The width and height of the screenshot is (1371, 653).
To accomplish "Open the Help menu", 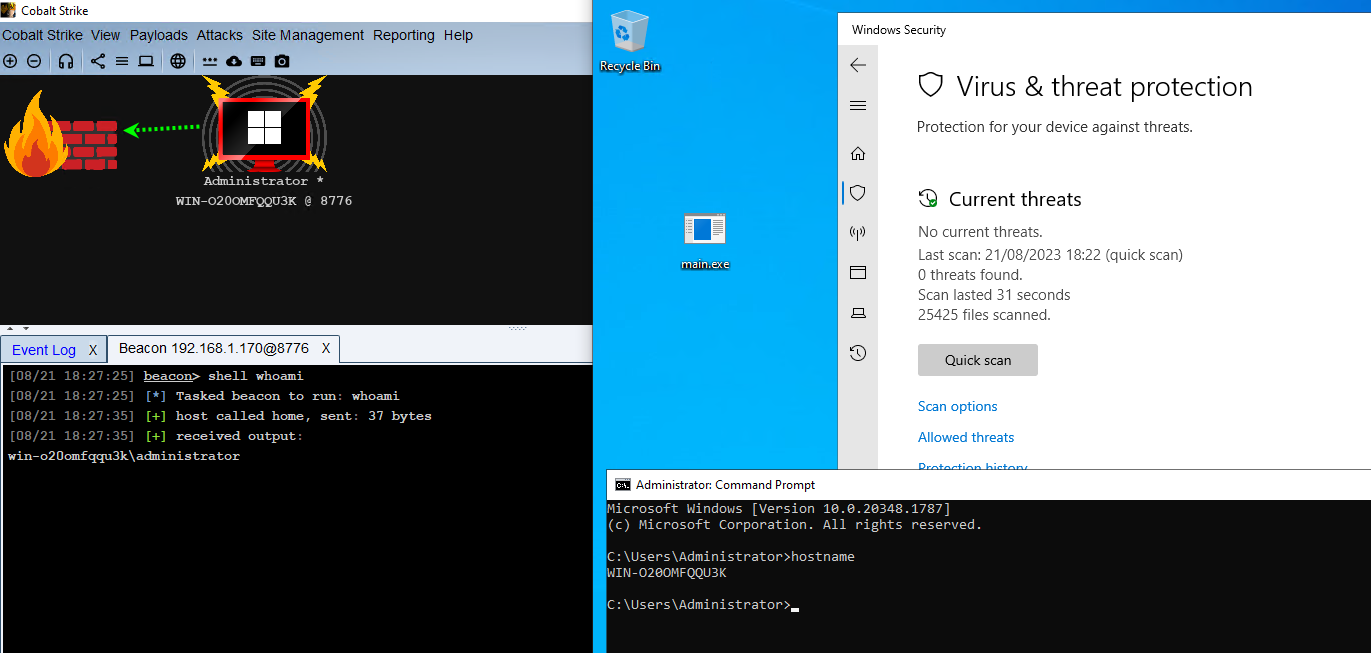I will pos(458,35).
